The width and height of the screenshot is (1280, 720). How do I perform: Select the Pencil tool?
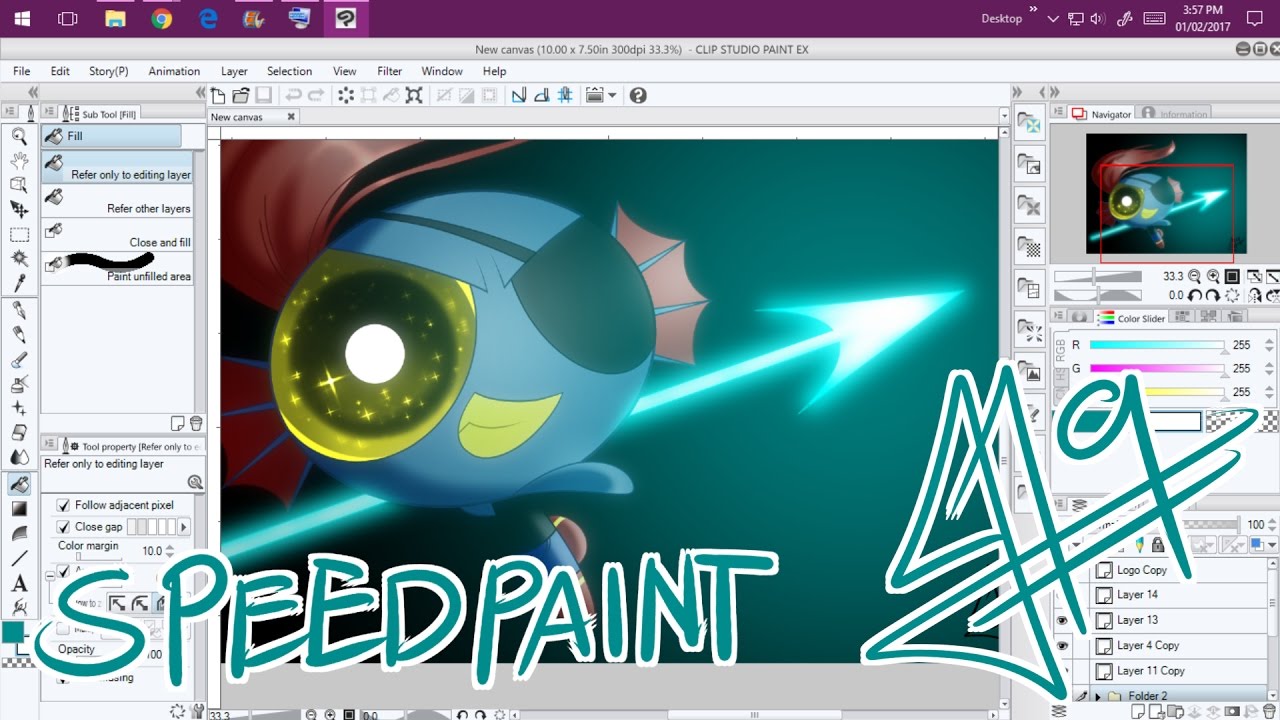19,335
